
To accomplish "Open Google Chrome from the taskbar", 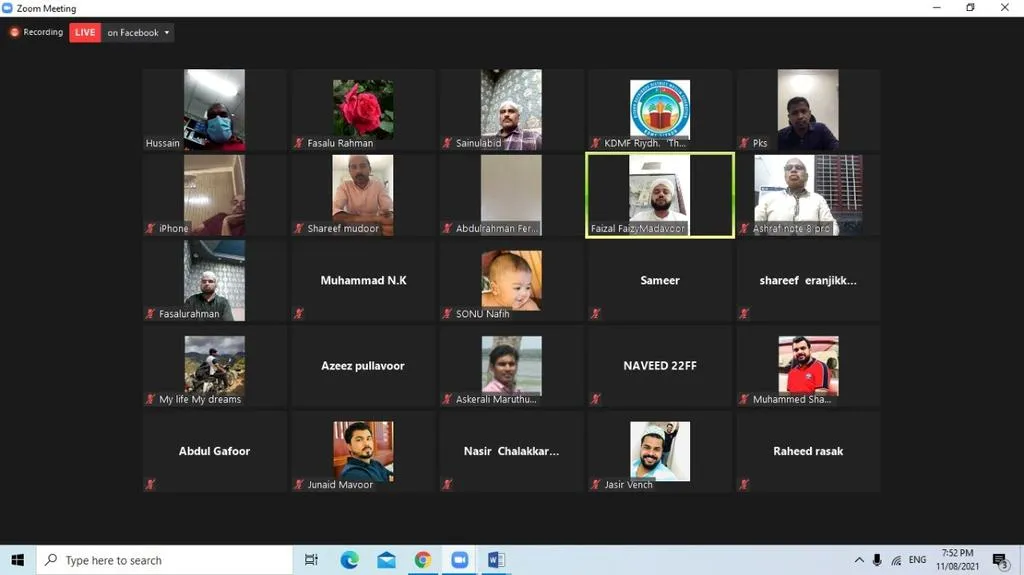I will click(x=423, y=560).
